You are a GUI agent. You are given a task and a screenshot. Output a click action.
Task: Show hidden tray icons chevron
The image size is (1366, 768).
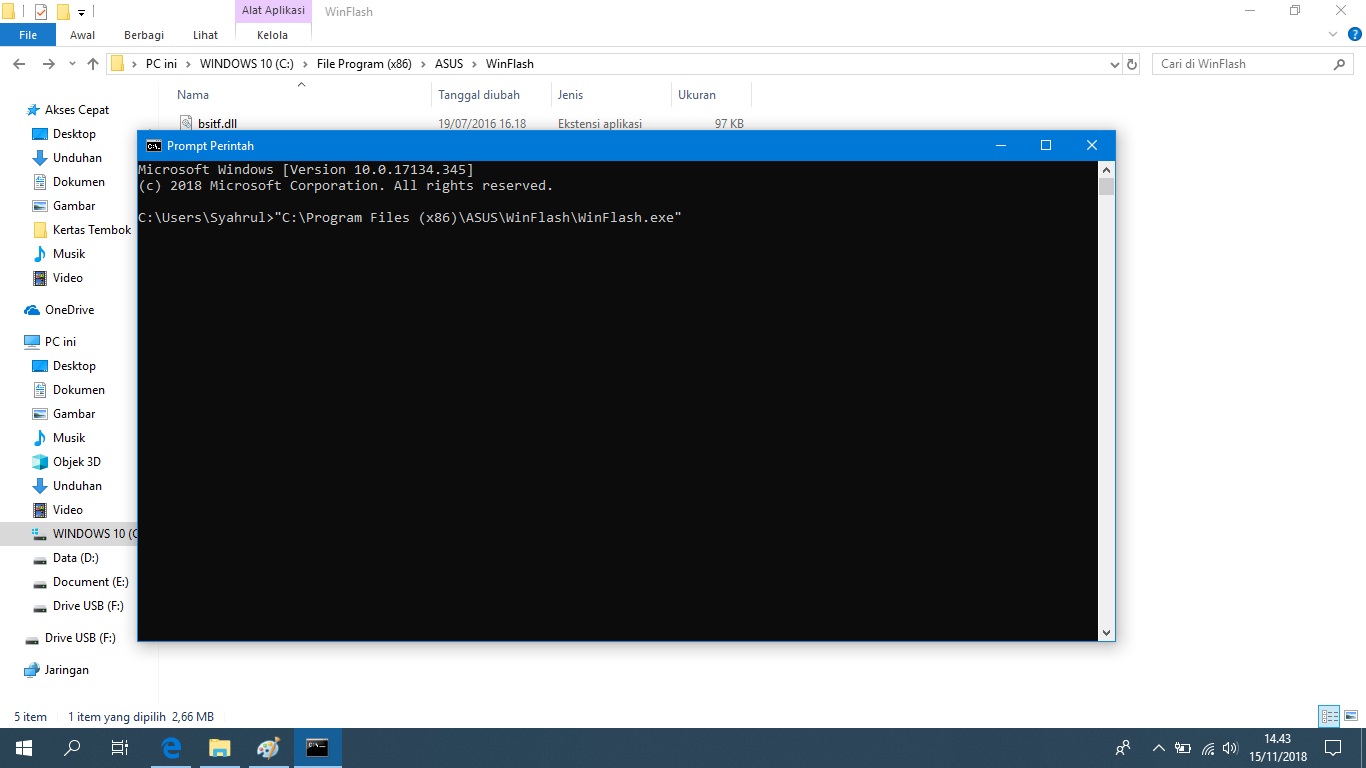coord(1158,748)
